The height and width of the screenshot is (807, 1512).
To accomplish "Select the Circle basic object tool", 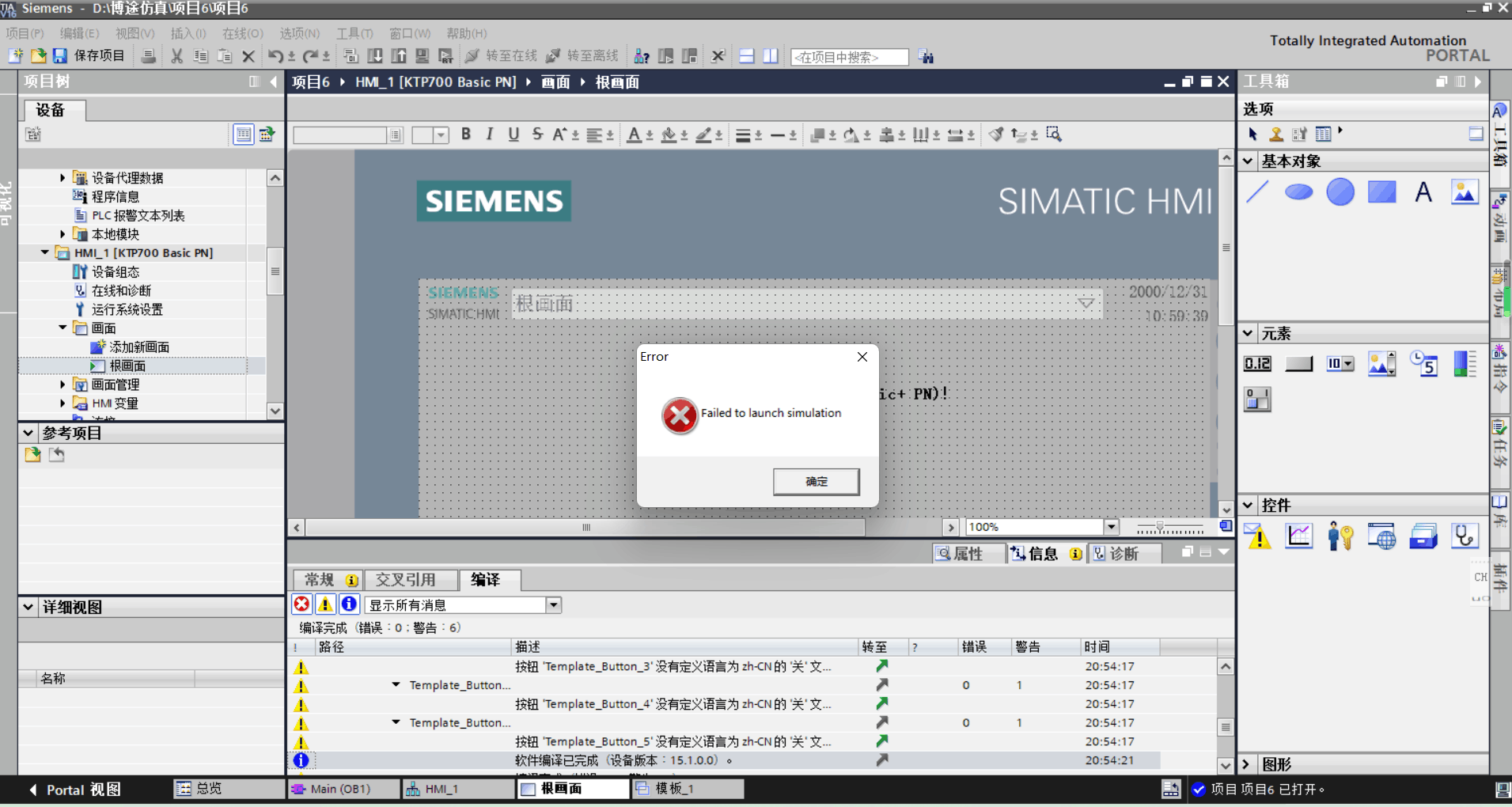I will [1340, 192].
